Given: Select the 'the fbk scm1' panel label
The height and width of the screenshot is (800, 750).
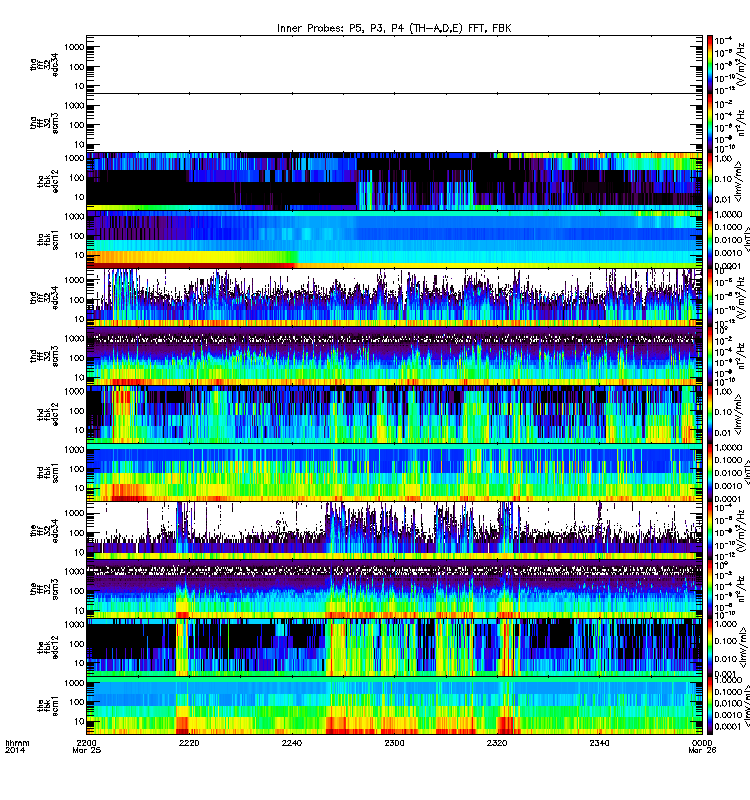Looking at the screenshot, I should pyautogui.click(x=47, y=707).
